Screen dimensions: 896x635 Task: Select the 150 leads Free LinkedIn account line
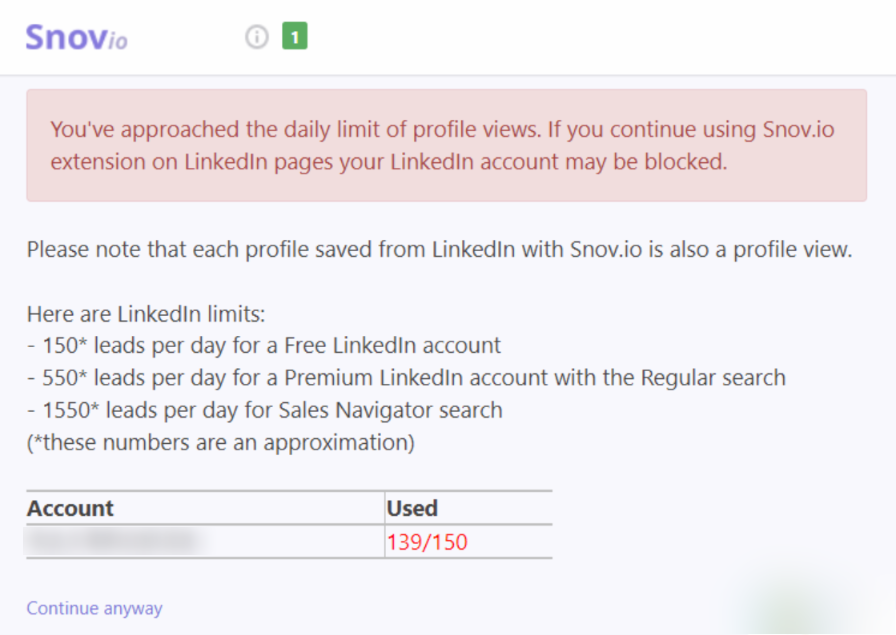[x=264, y=346]
